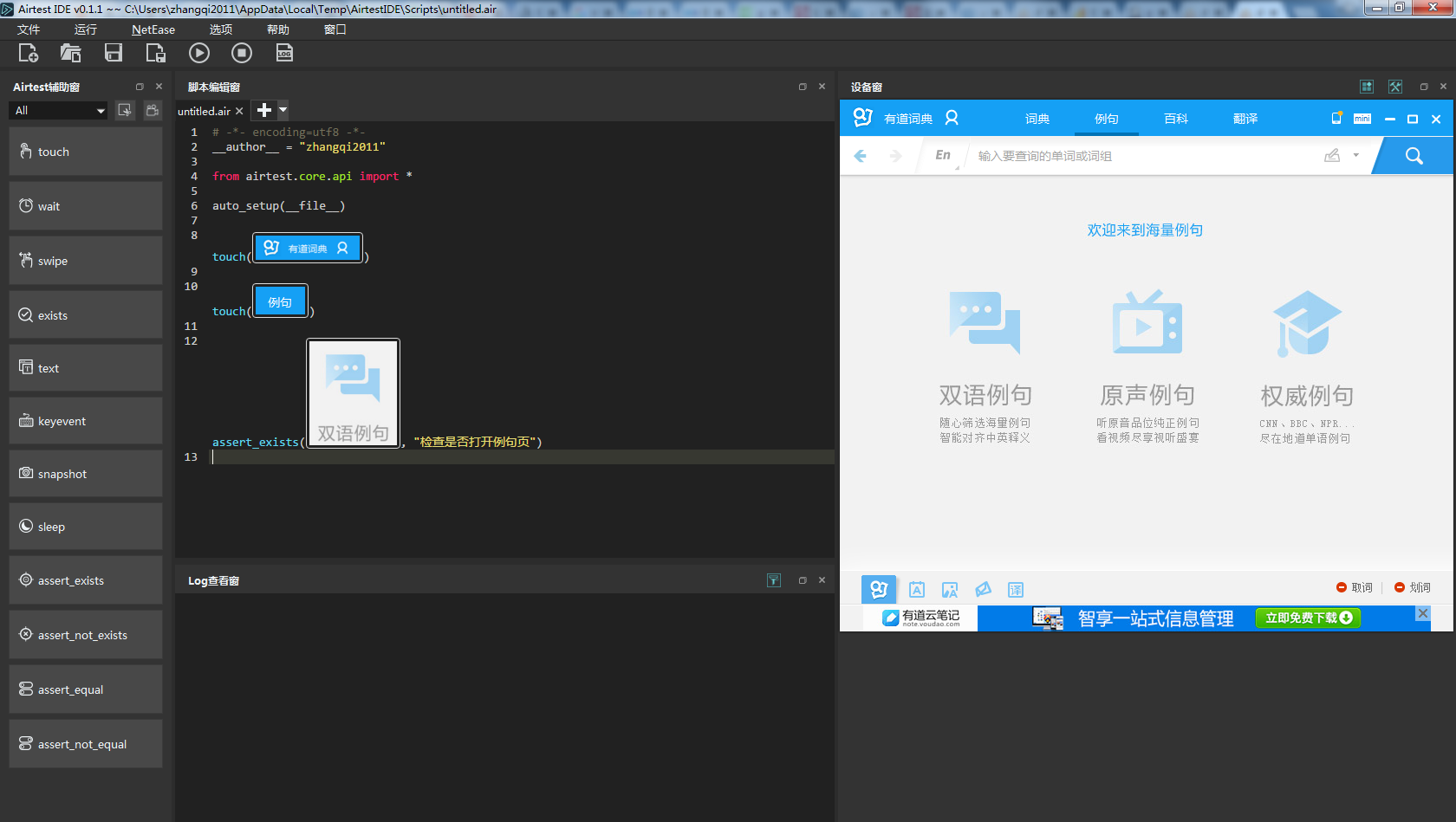Open the 选项 menu

[221, 29]
